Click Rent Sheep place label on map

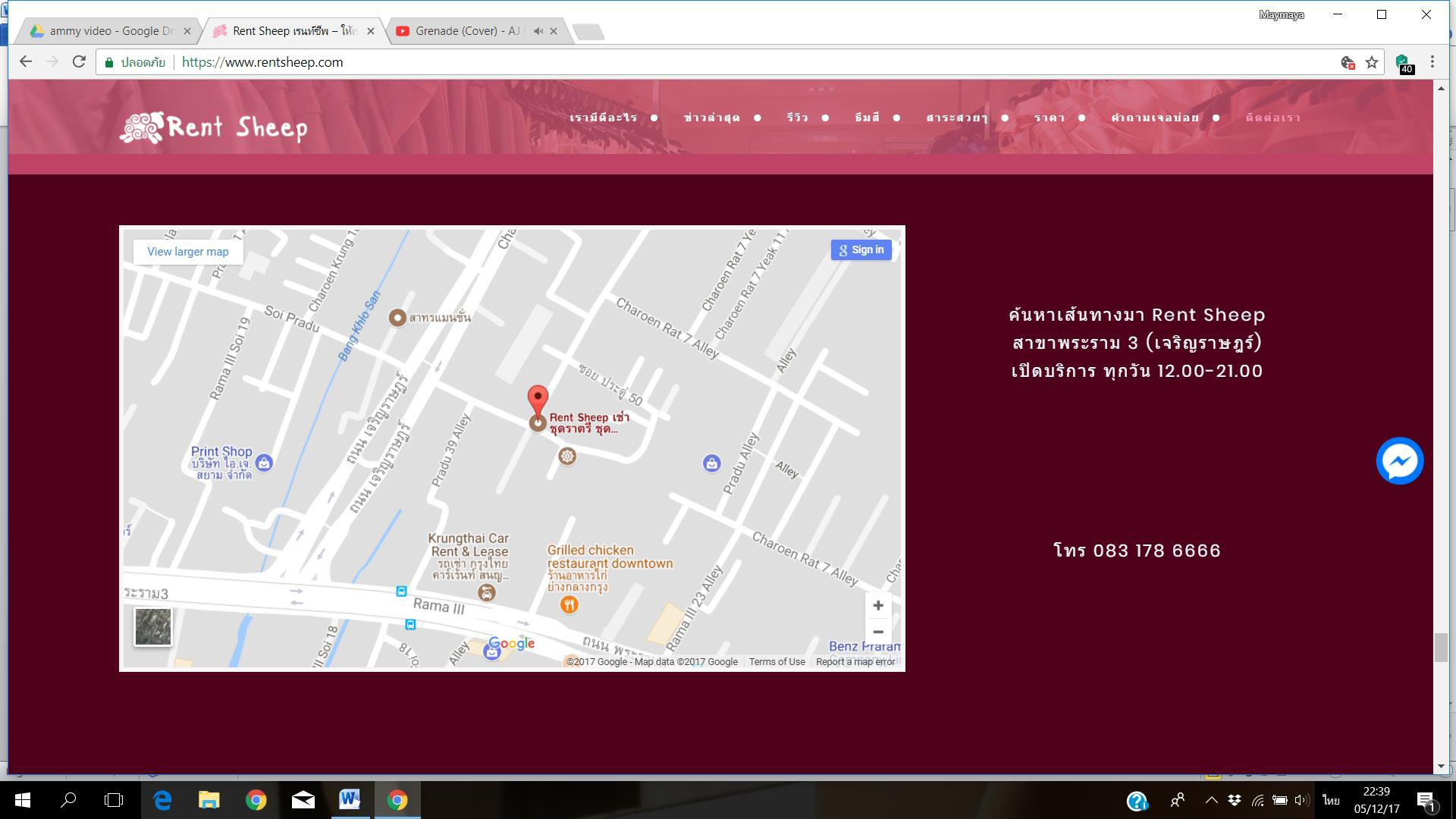[589, 422]
